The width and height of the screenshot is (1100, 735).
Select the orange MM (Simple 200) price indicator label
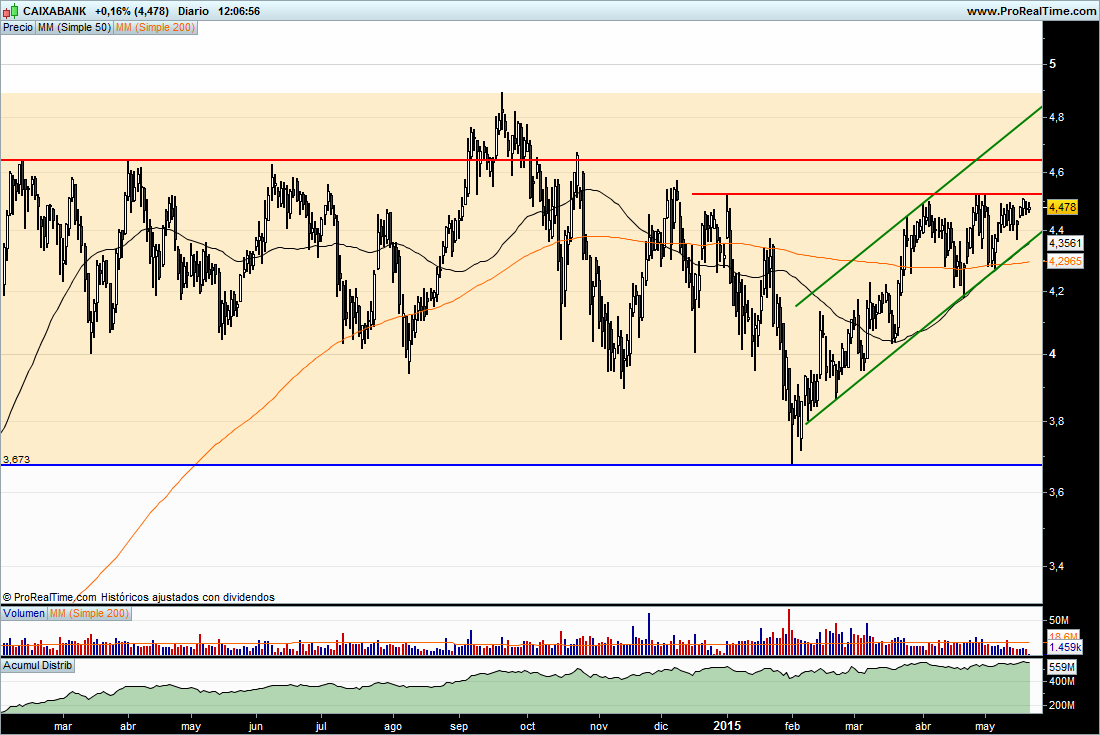tap(155, 27)
